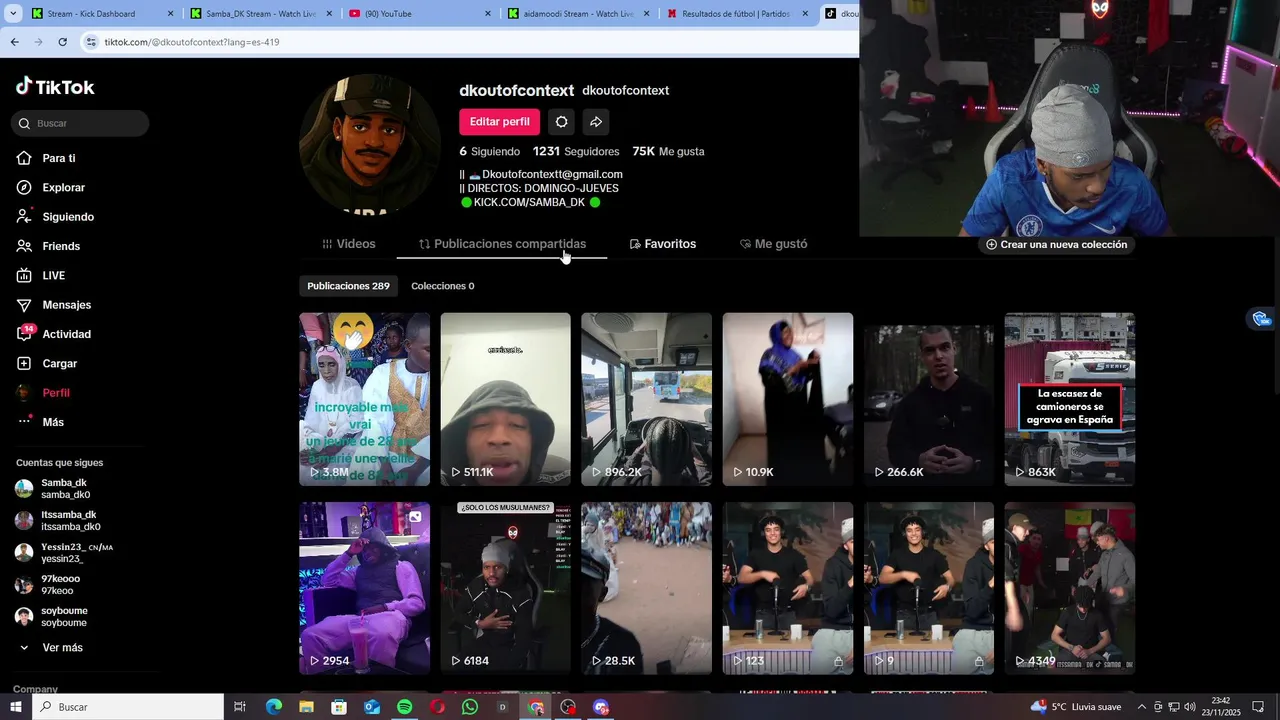Screen dimensions: 1280x720
Task: Click the dkoutofcontext profile avatar
Action: point(369,143)
